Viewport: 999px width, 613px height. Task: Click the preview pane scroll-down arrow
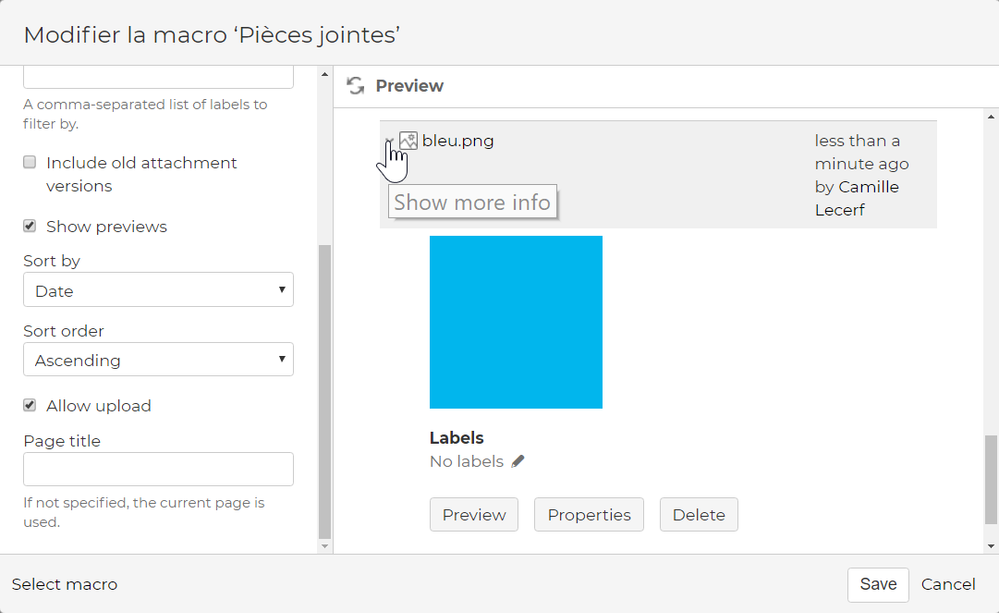[x=991, y=546]
